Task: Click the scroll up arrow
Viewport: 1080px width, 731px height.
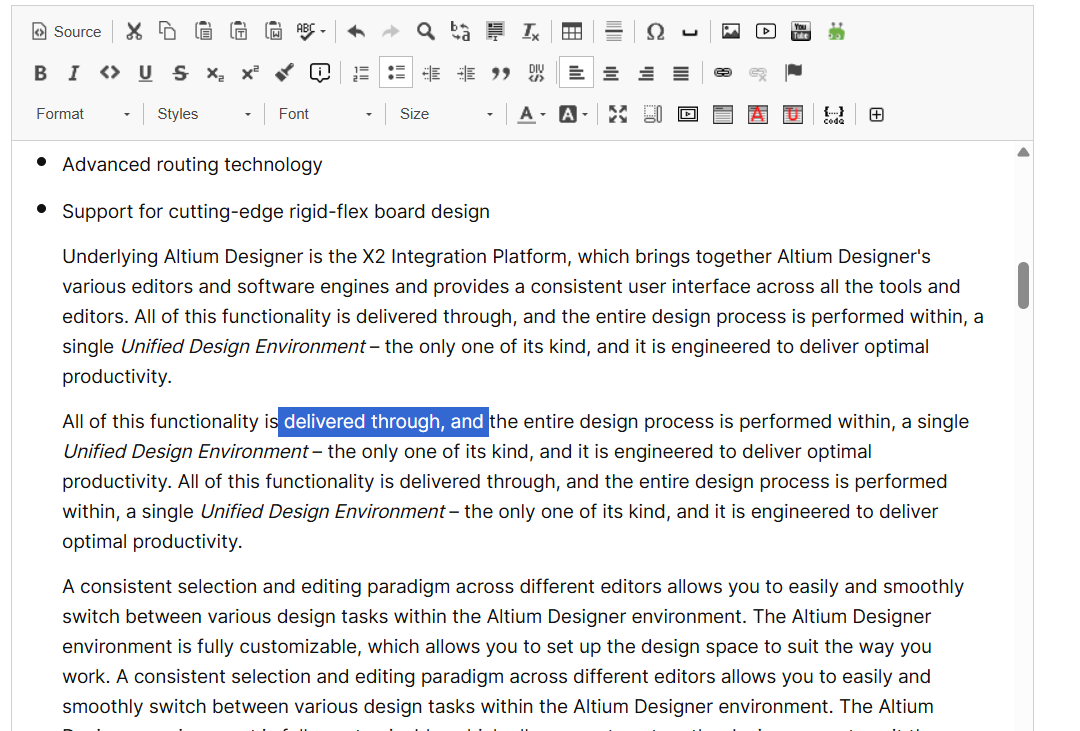Action: (x=1024, y=152)
